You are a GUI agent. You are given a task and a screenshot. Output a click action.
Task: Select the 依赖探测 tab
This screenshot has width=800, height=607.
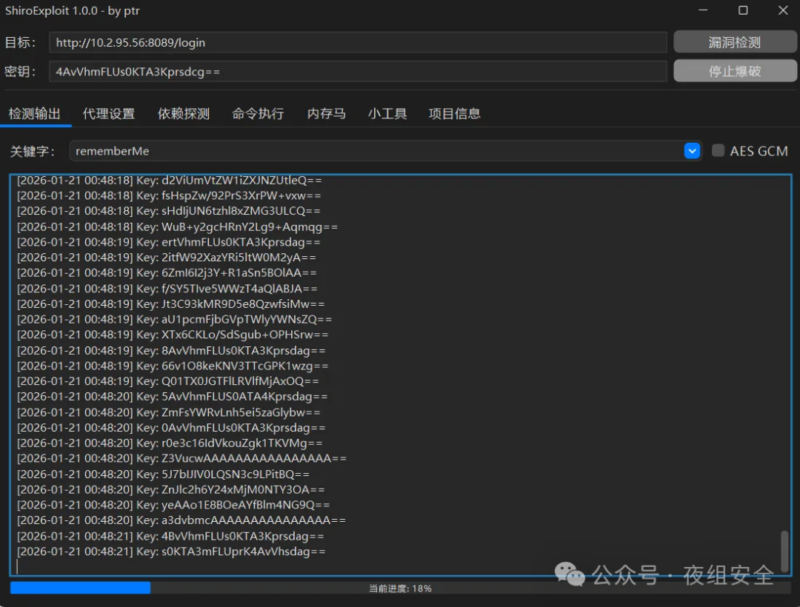[x=184, y=114]
